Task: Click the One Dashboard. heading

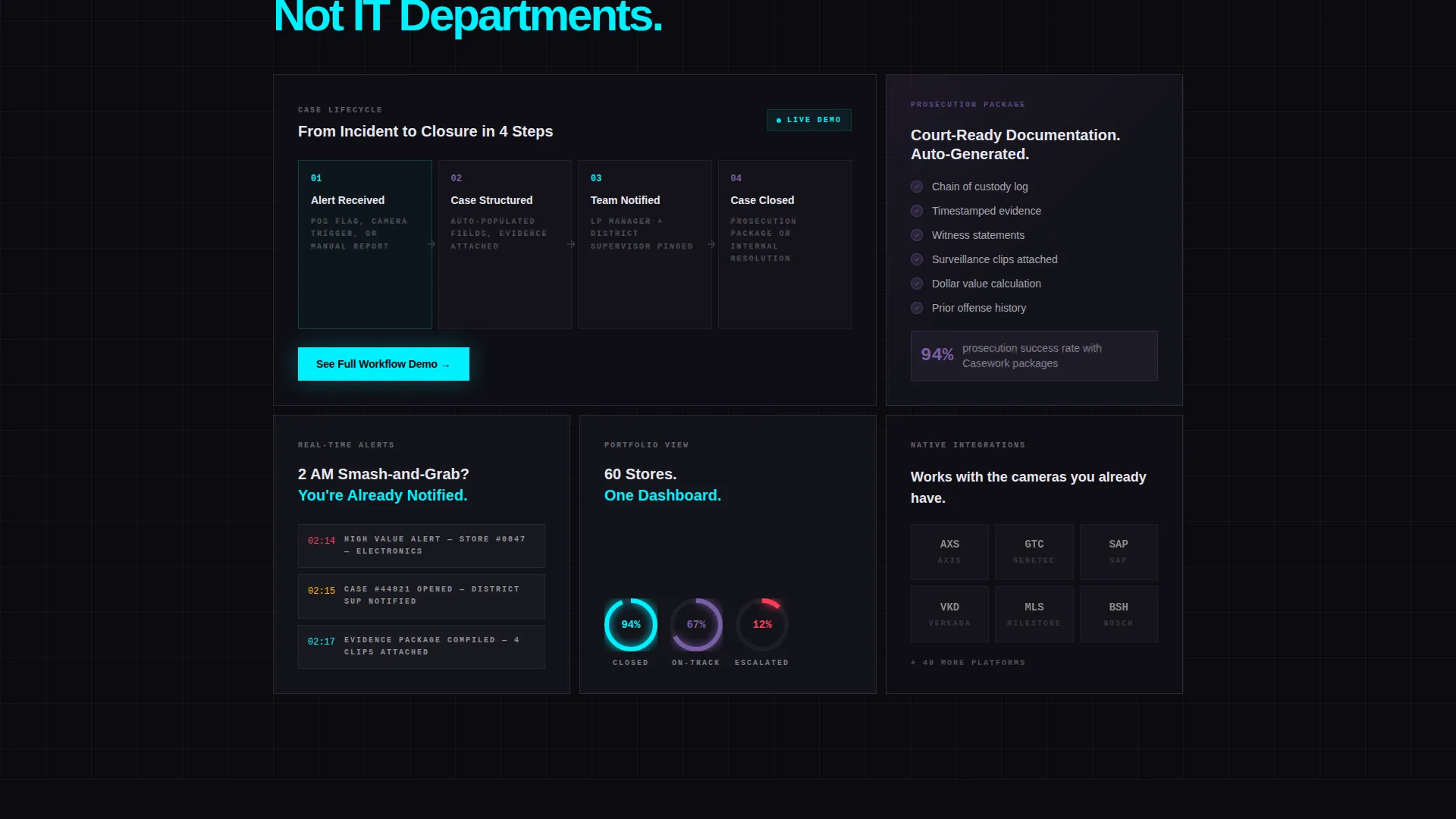Action: [663, 495]
